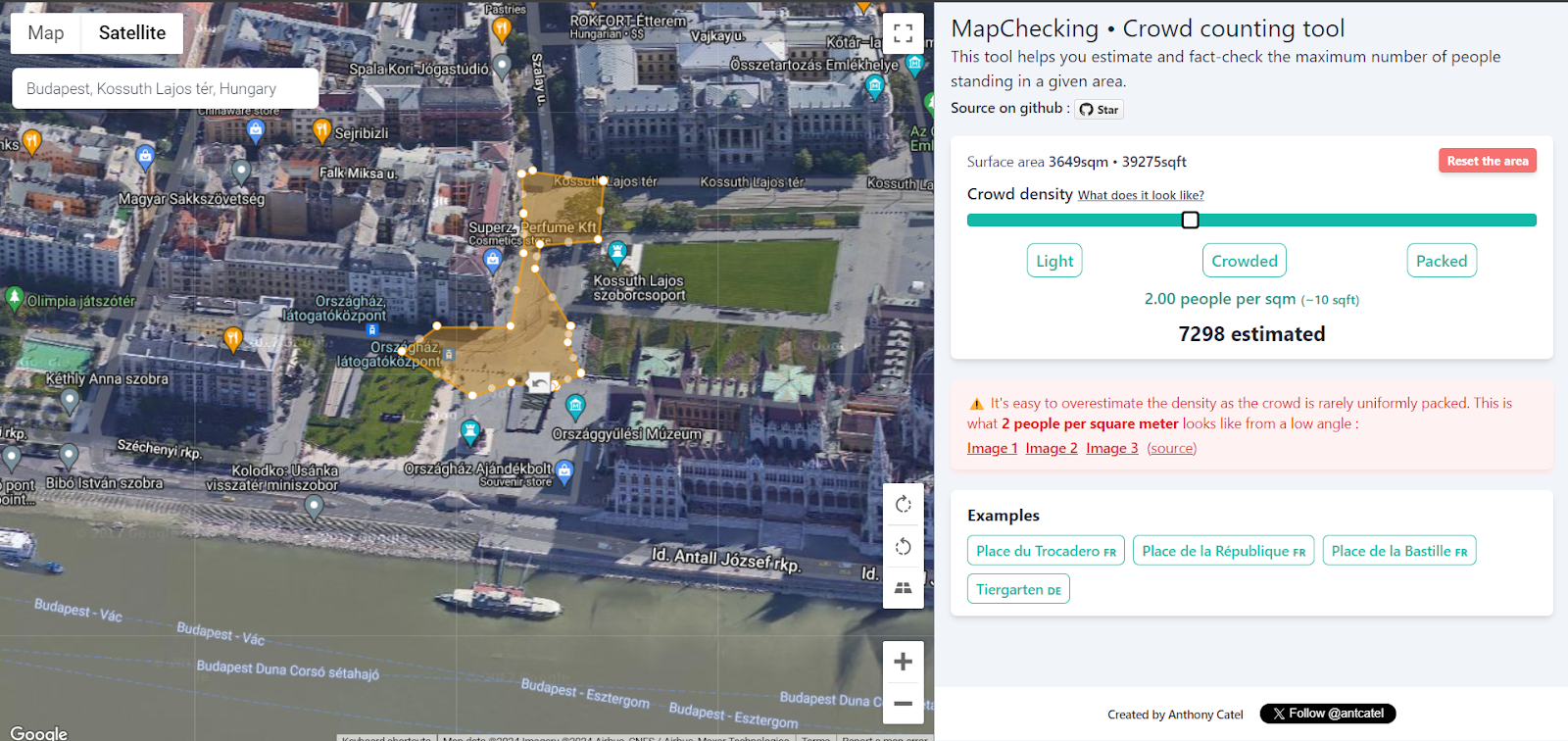This screenshot has width=1568, height=741.
Task: Open the (source) link
Action: point(1172,448)
